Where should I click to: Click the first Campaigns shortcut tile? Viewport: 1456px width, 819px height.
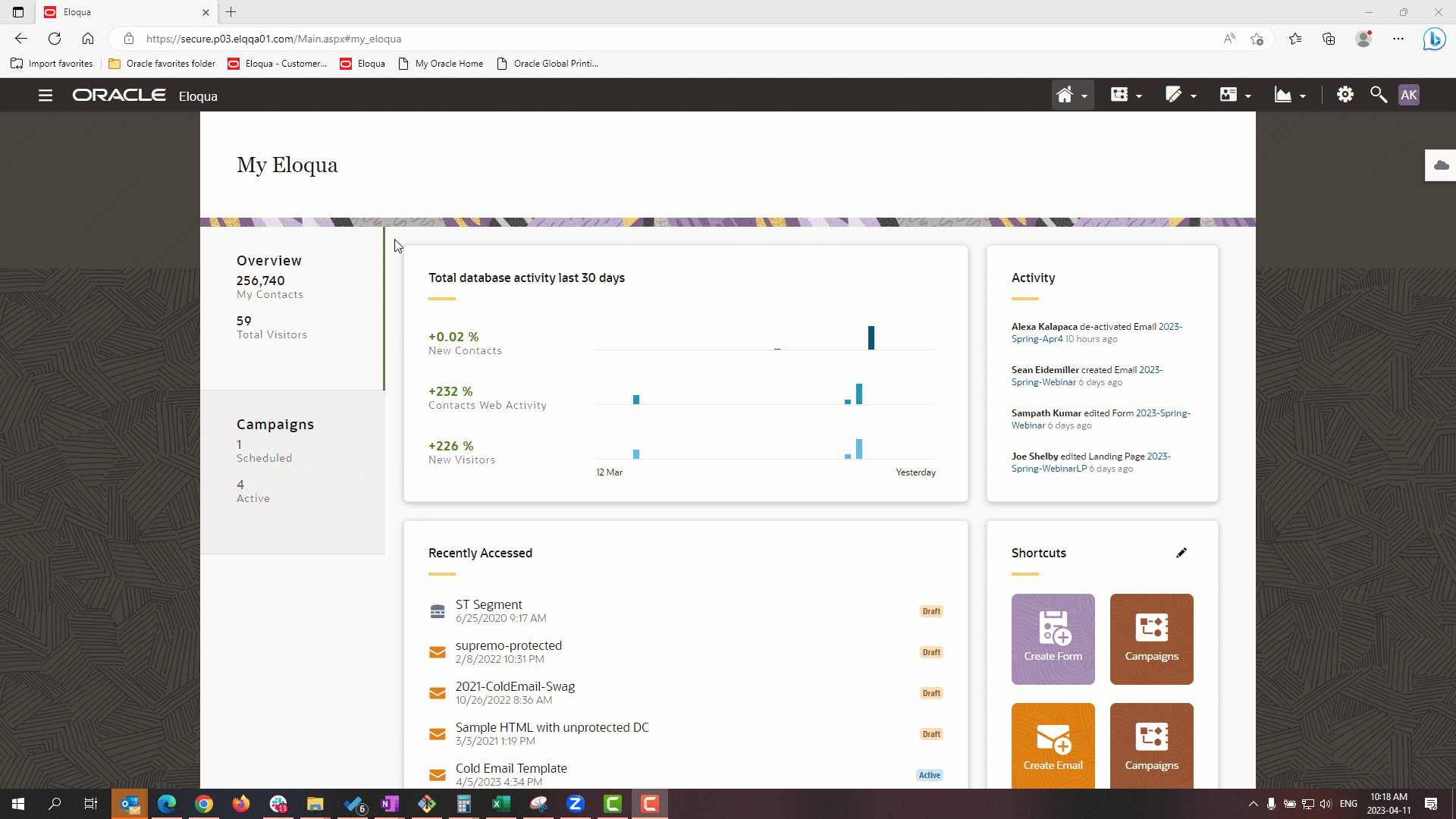pyautogui.click(x=1151, y=639)
